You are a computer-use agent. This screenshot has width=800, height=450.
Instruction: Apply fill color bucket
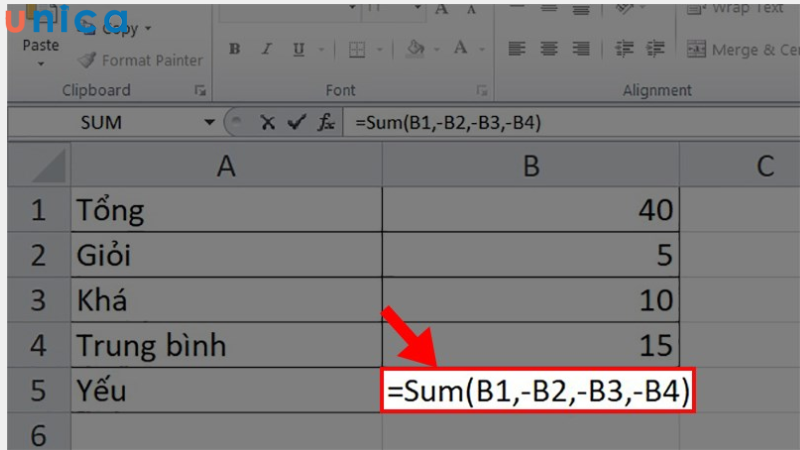(415, 48)
